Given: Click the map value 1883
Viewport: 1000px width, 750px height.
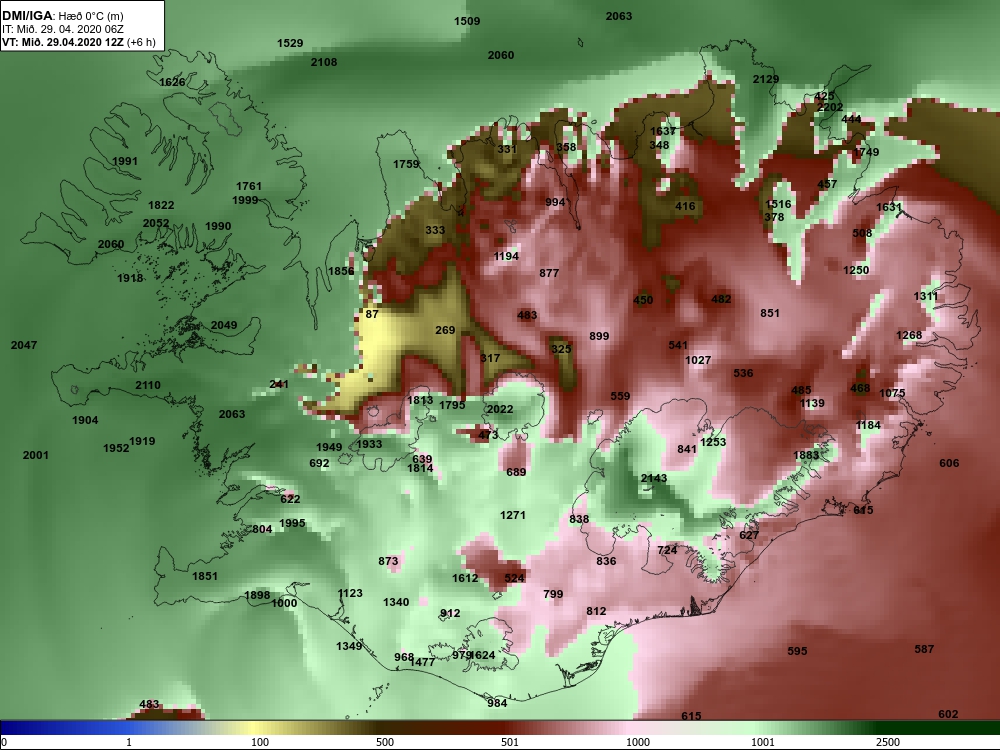Looking at the screenshot, I should pyautogui.click(x=805, y=455).
